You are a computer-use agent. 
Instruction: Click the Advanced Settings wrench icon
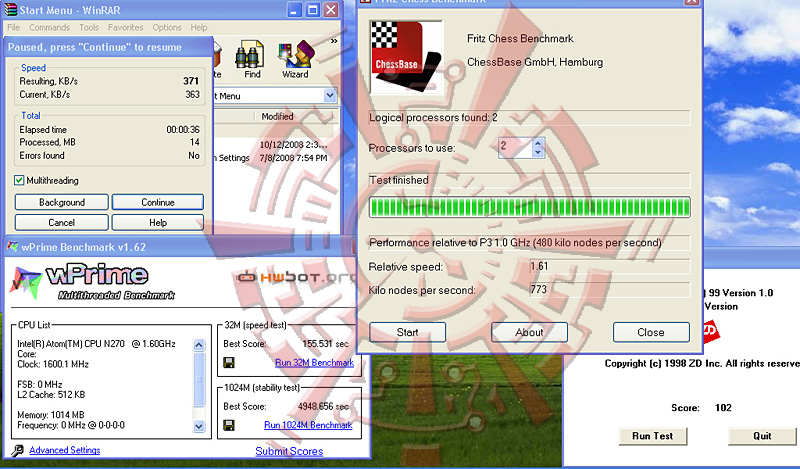(x=17, y=450)
